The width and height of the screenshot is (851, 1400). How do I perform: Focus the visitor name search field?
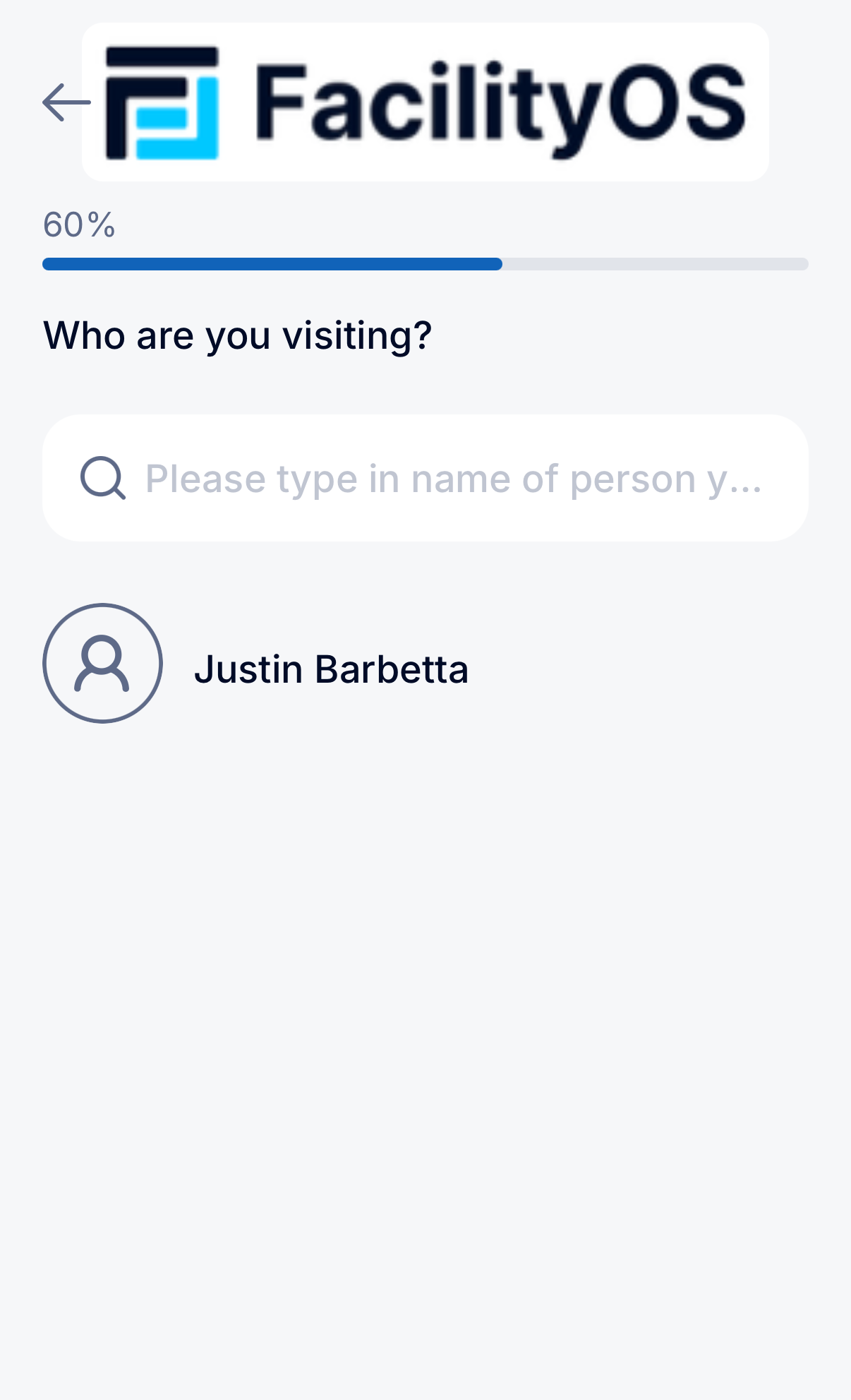pyautogui.click(x=452, y=478)
